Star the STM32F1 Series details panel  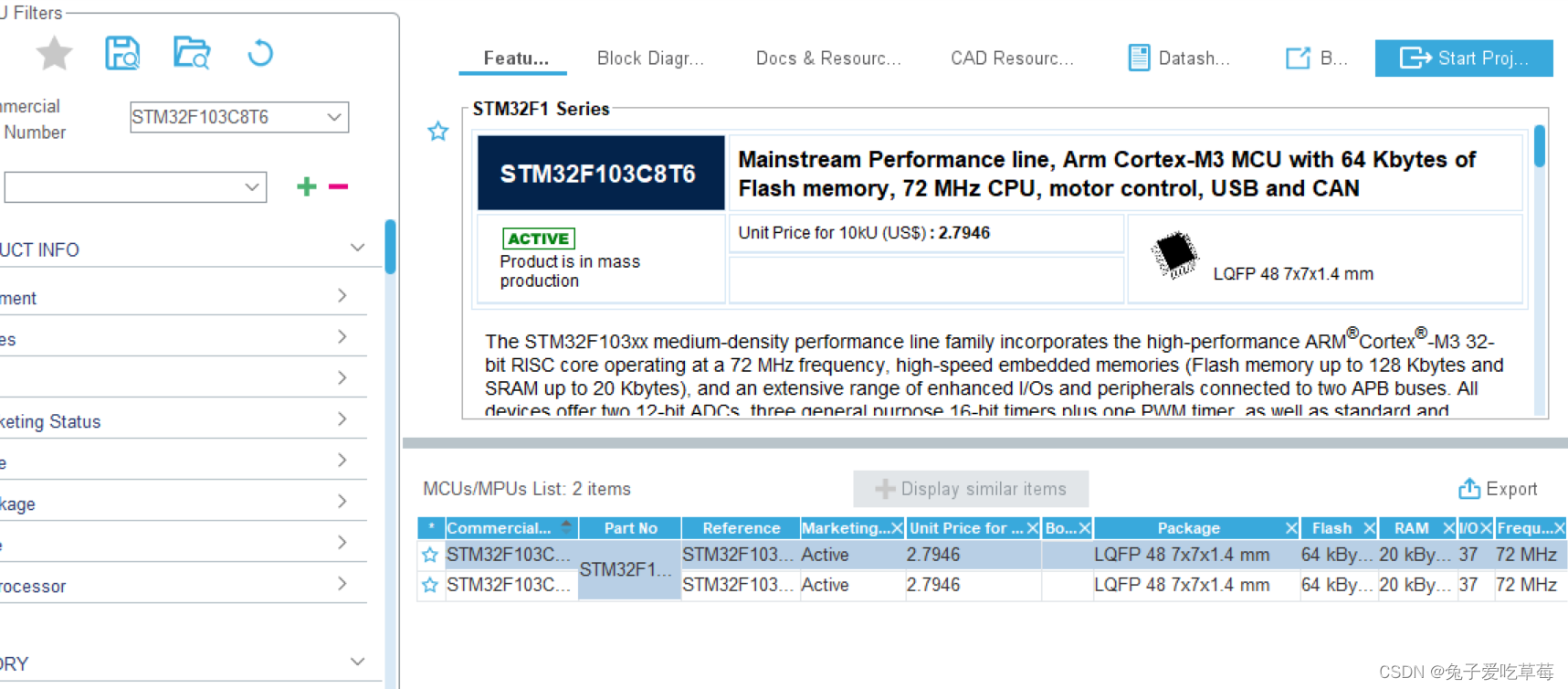pos(438,132)
